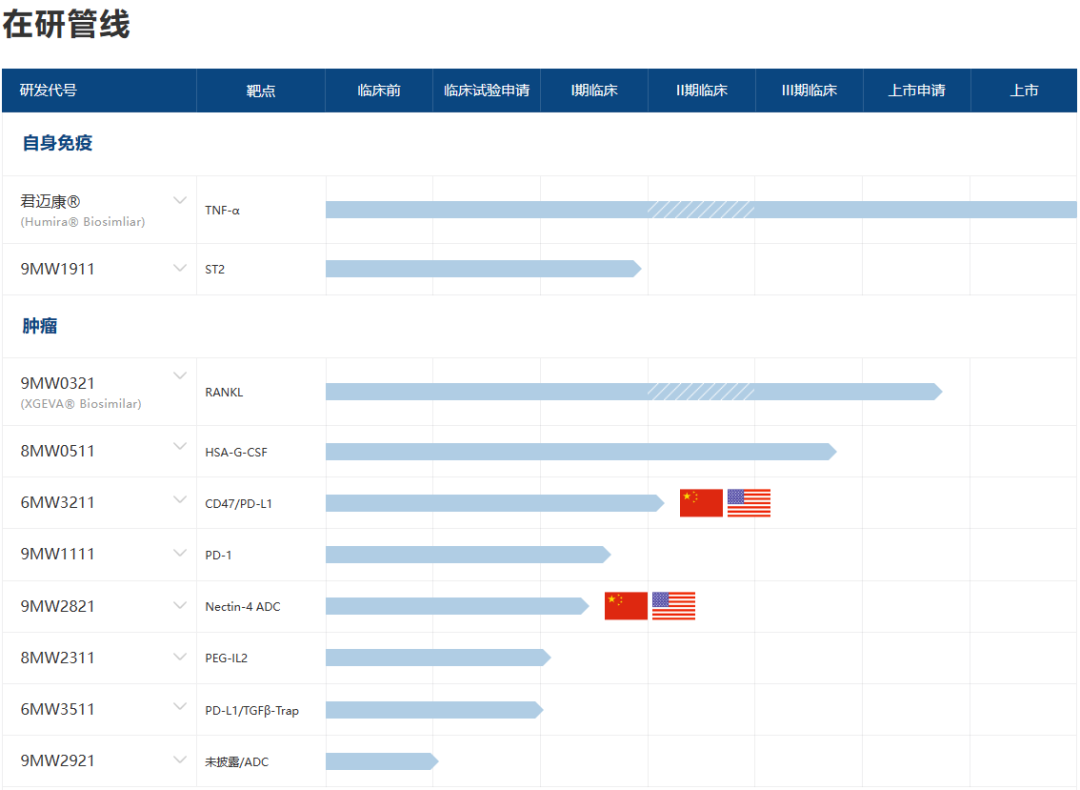Viewport: 1080px width, 790px height.
Task: Open the 9MW0321 pipeline entry
Action: [57, 383]
